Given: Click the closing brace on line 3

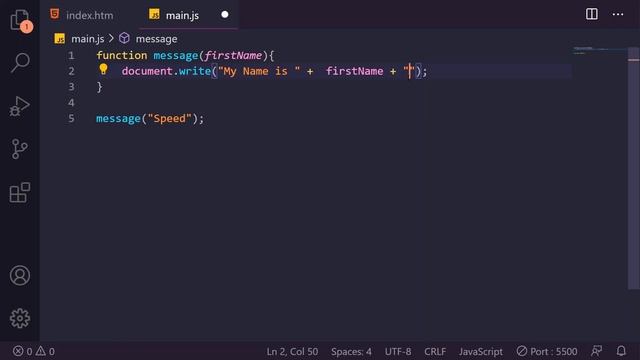Looking at the screenshot, I should click(x=99, y=87).
